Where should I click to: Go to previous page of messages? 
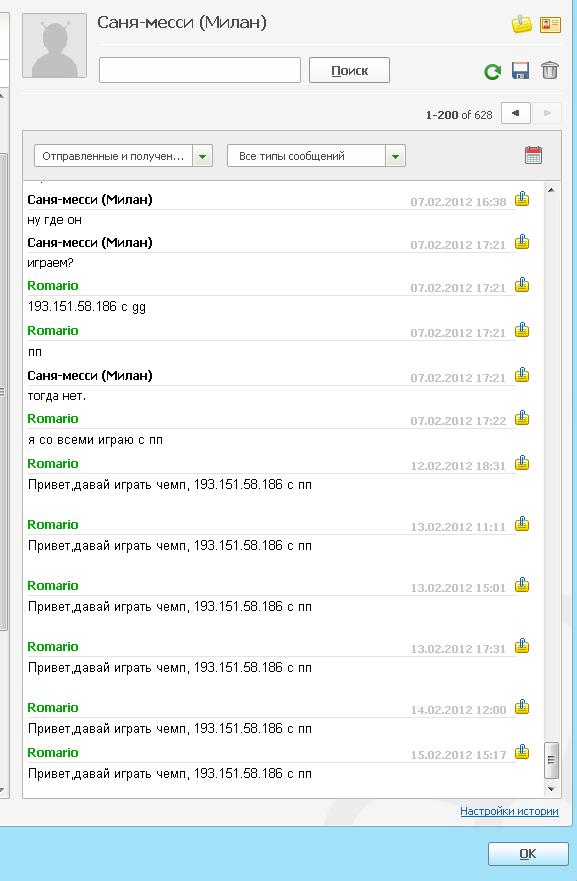pos(515,113)
